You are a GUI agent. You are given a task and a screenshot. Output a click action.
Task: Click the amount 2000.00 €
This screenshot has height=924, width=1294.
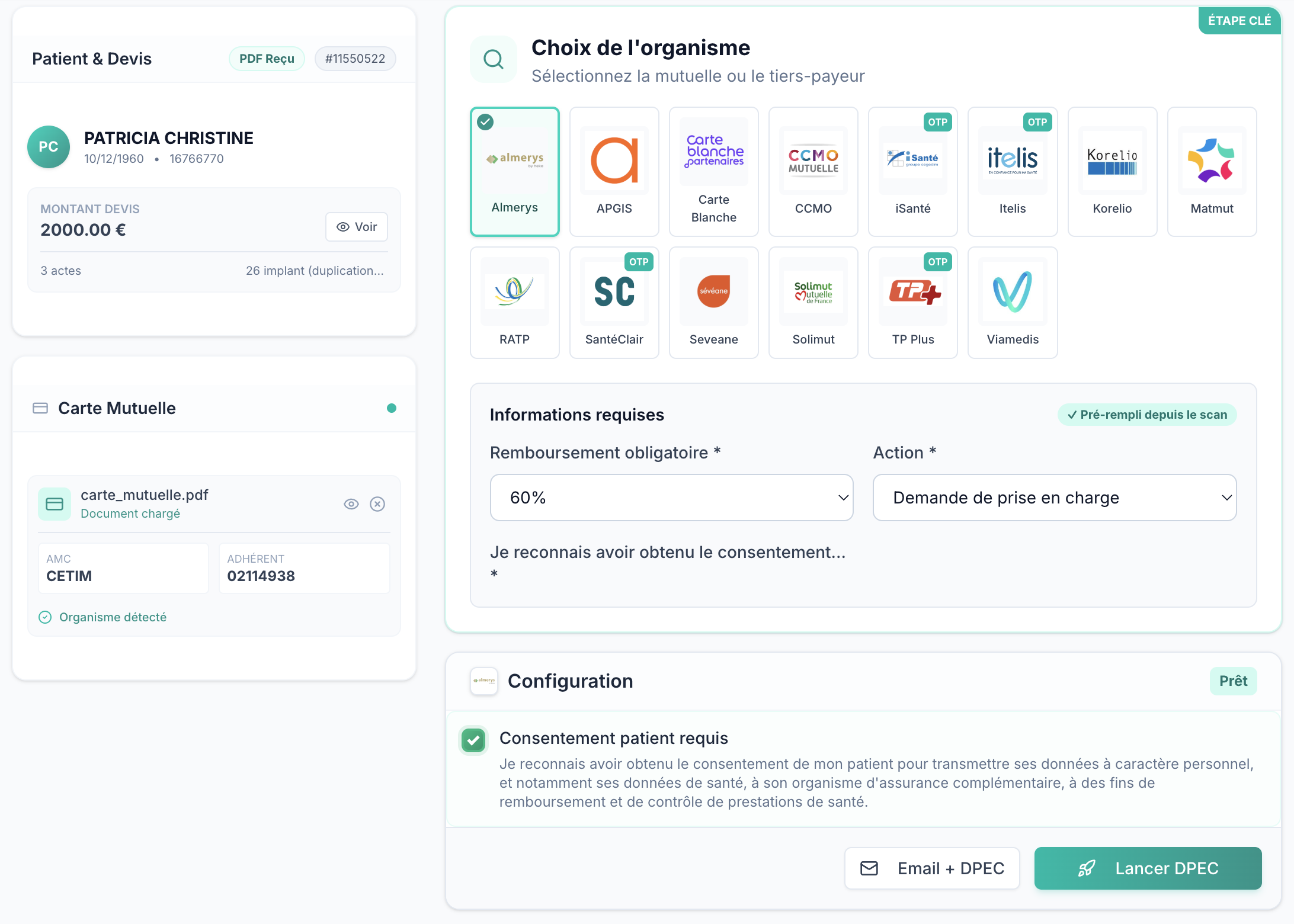click(83, 230)
